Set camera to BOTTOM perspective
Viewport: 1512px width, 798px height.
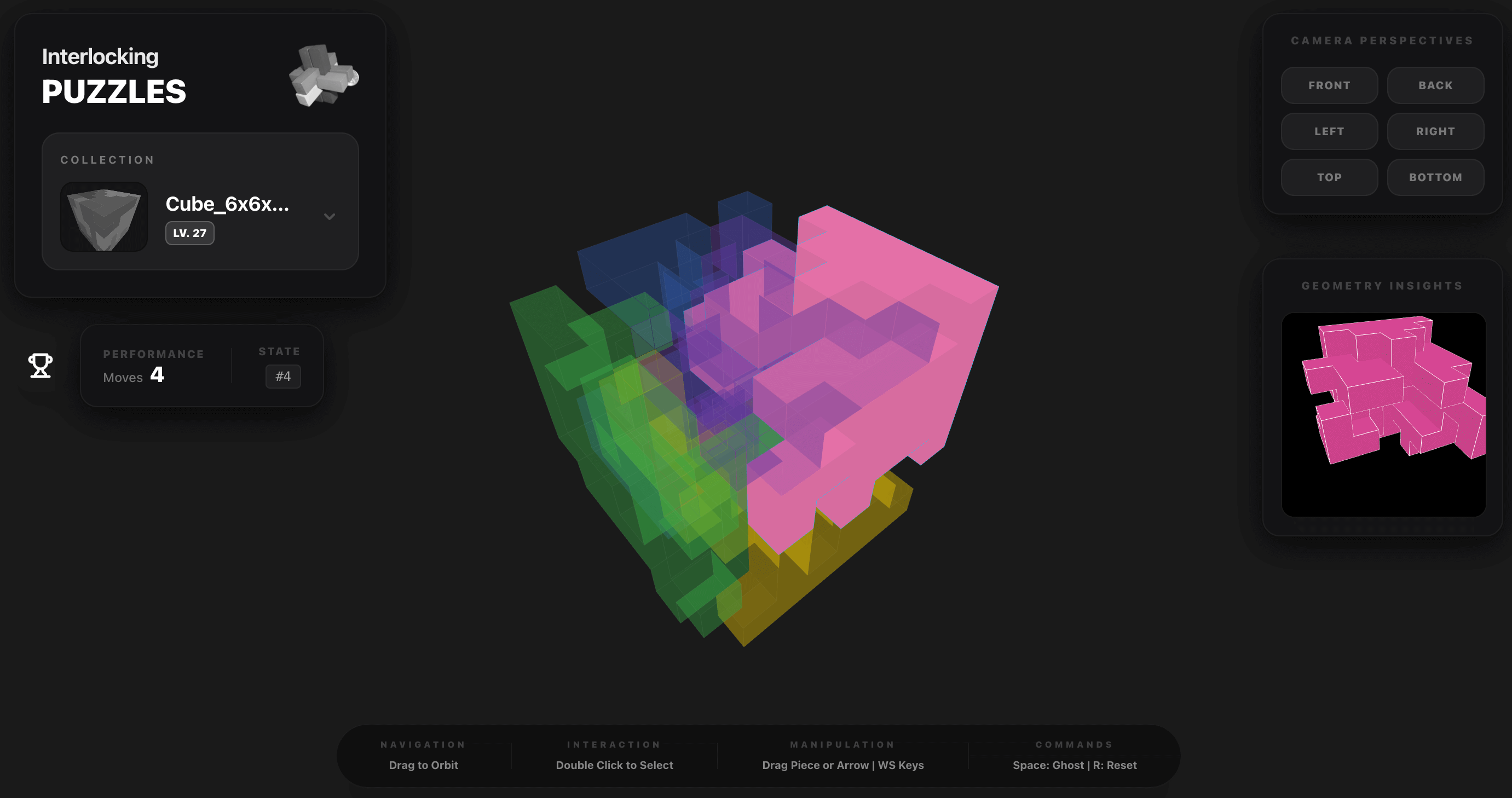tap(1435, 177)
